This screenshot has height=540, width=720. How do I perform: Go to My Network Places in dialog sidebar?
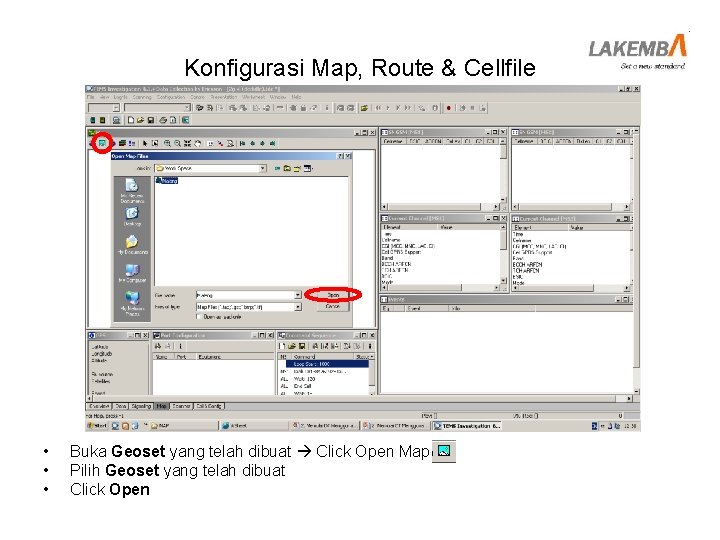point(132,303)
